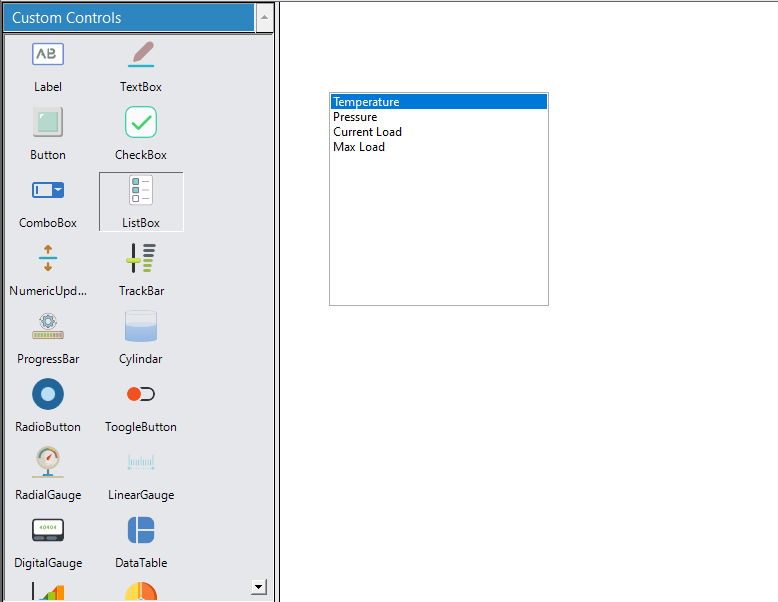Pick the bar chart control icon
The width and height of the screenshot is (778, 602).
pos(48,591)
